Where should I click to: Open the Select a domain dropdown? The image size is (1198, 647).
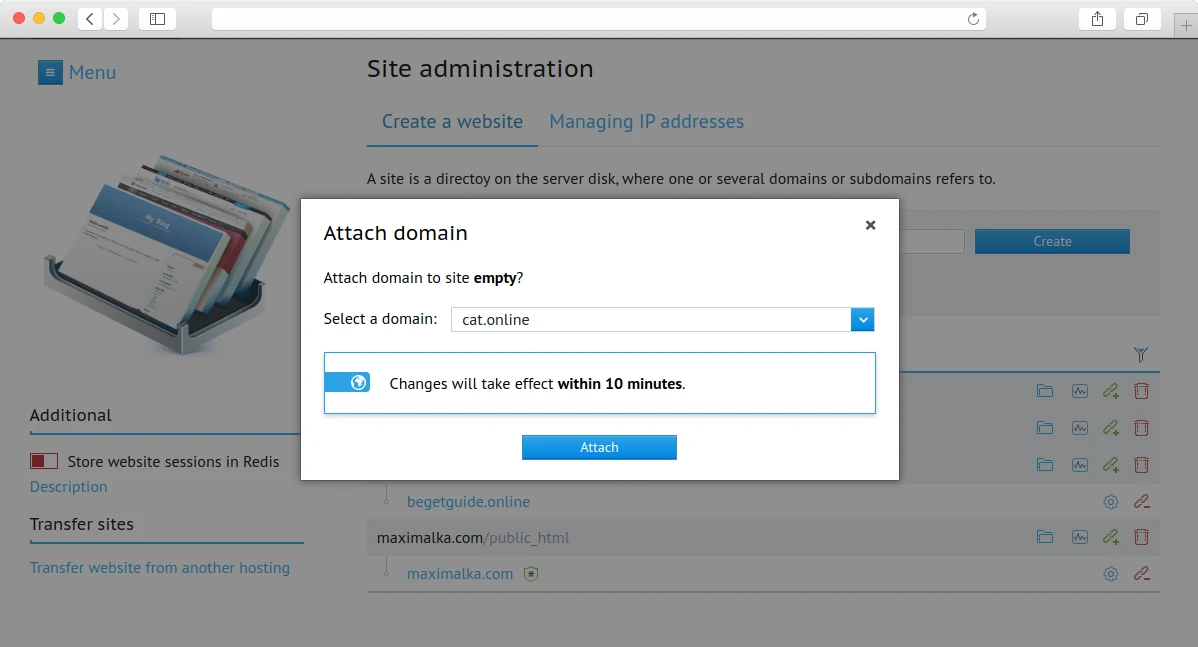862,319
